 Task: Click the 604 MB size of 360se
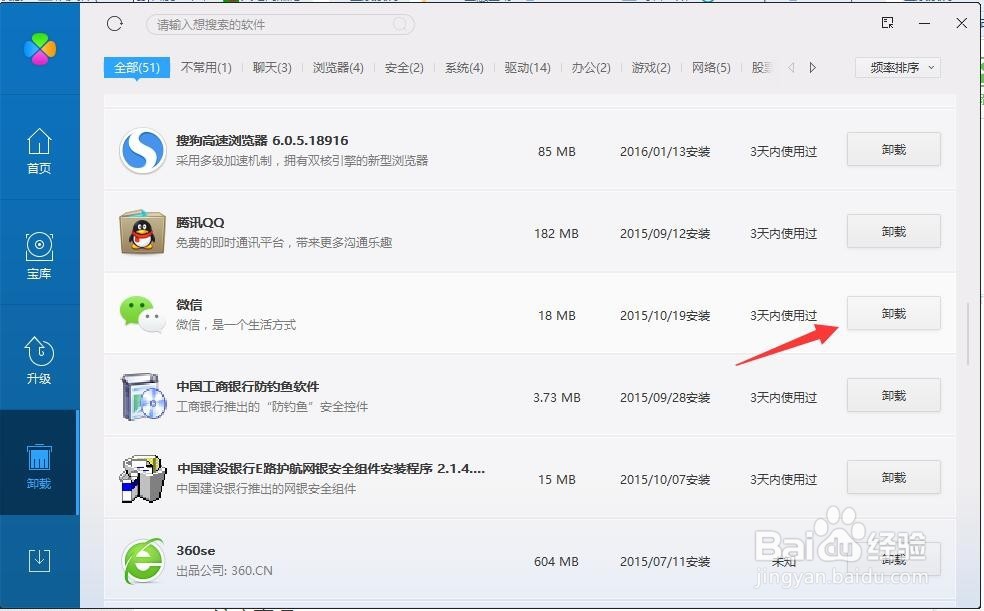point(556,562)
